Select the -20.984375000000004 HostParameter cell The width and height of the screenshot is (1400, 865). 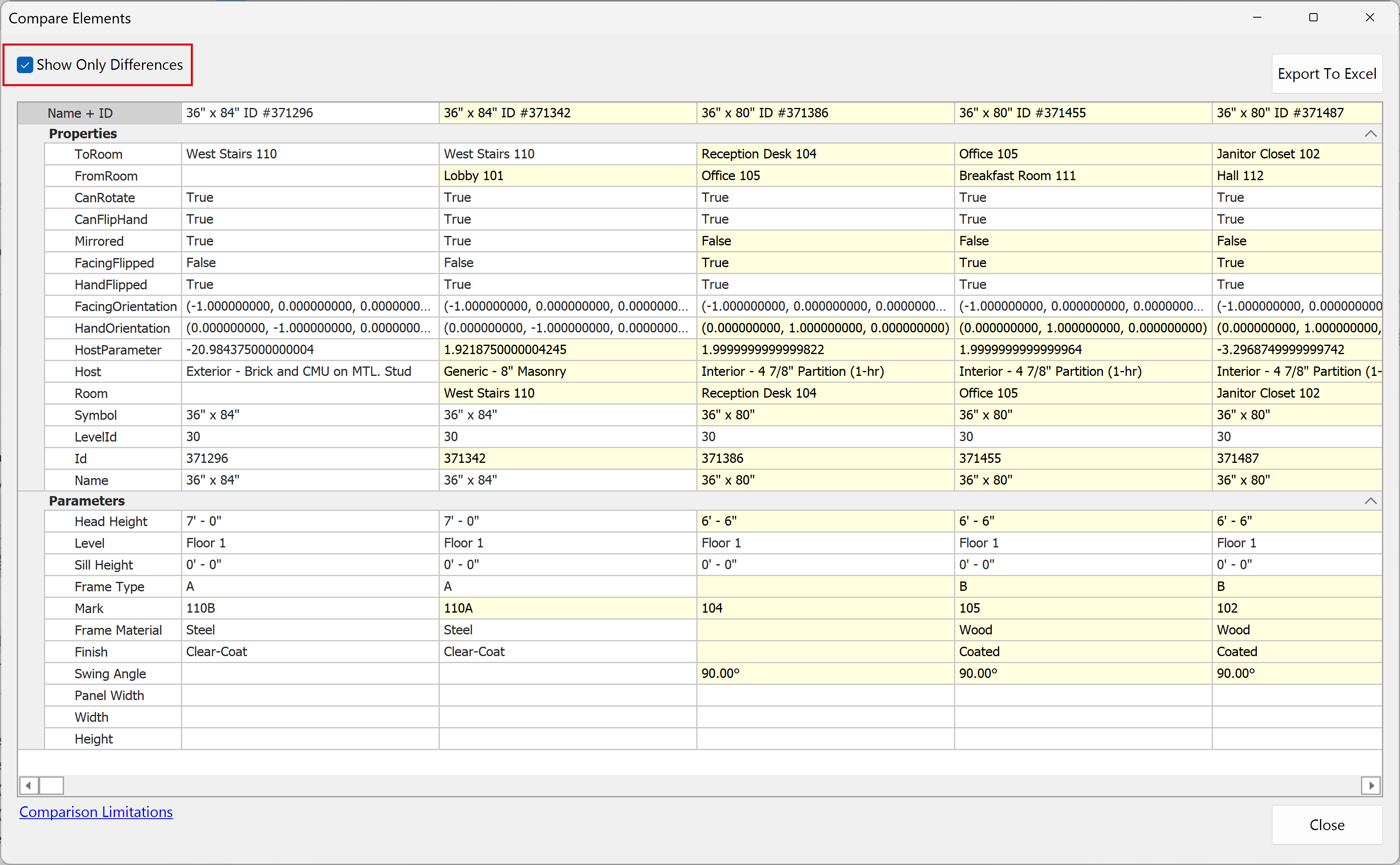pyautogui.click(x=310, y=350)
